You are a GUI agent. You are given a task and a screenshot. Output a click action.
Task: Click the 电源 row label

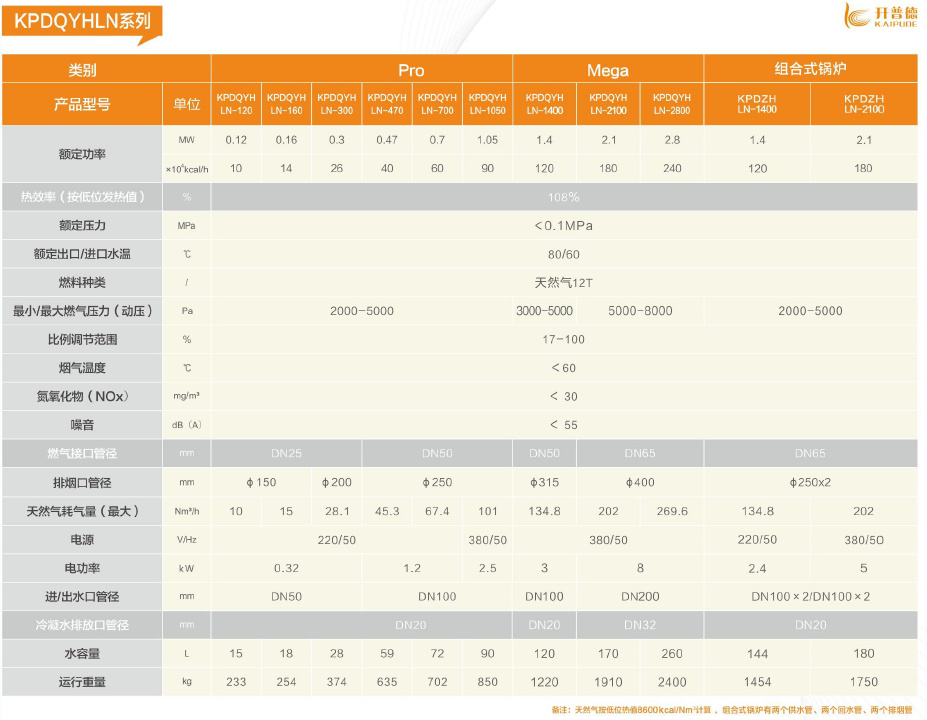point(82,540)
